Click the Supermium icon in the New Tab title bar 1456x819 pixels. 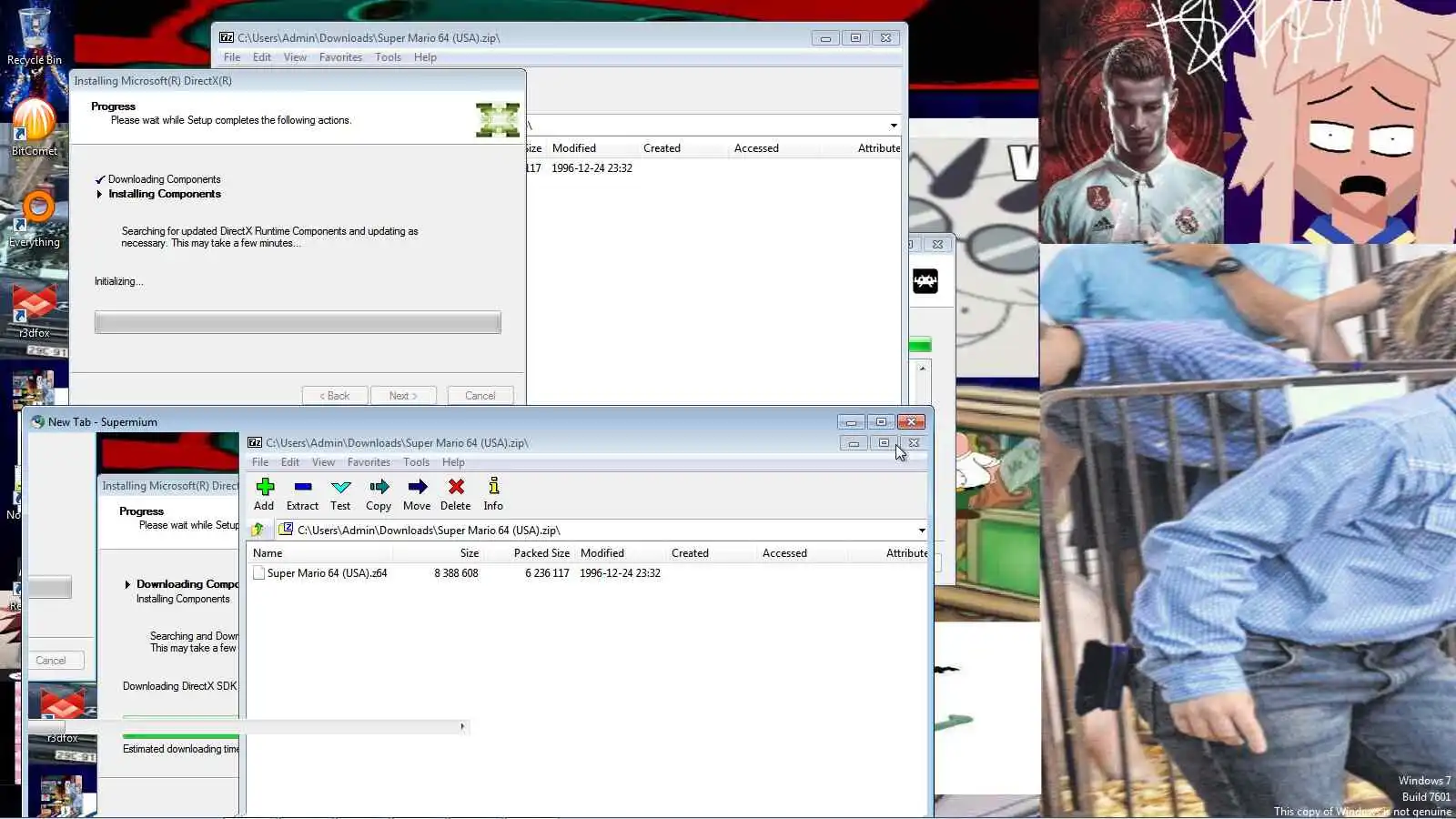point(37,422)
